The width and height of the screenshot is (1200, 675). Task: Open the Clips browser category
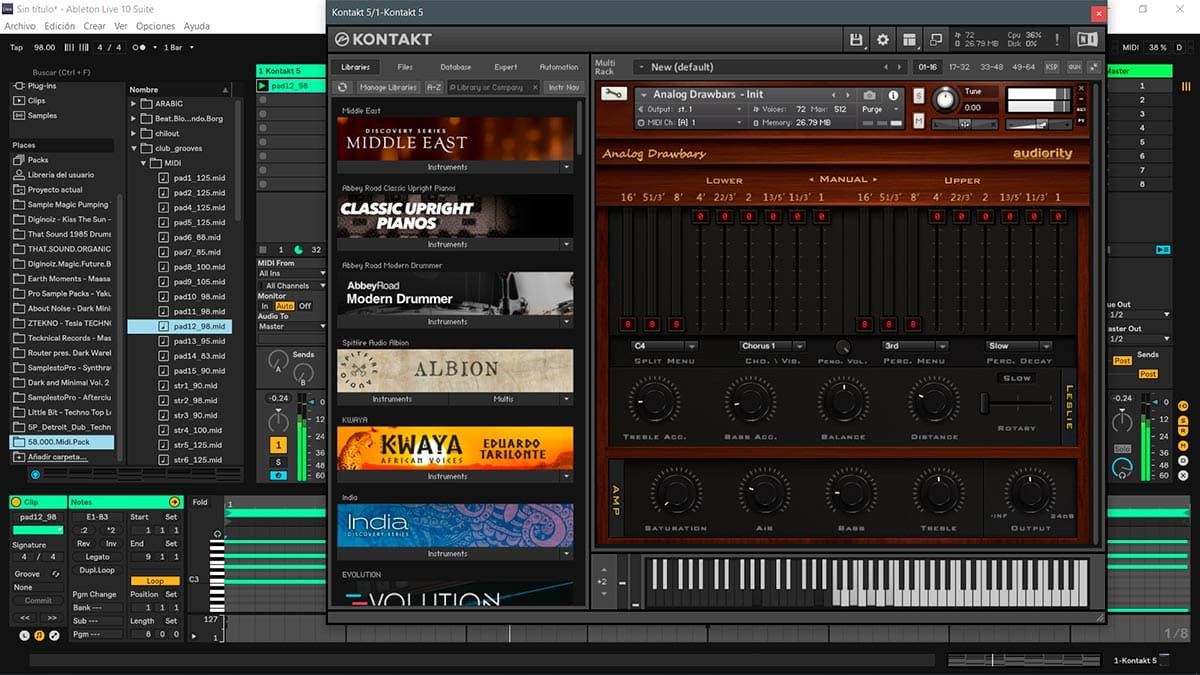click(x=30, y=101)
